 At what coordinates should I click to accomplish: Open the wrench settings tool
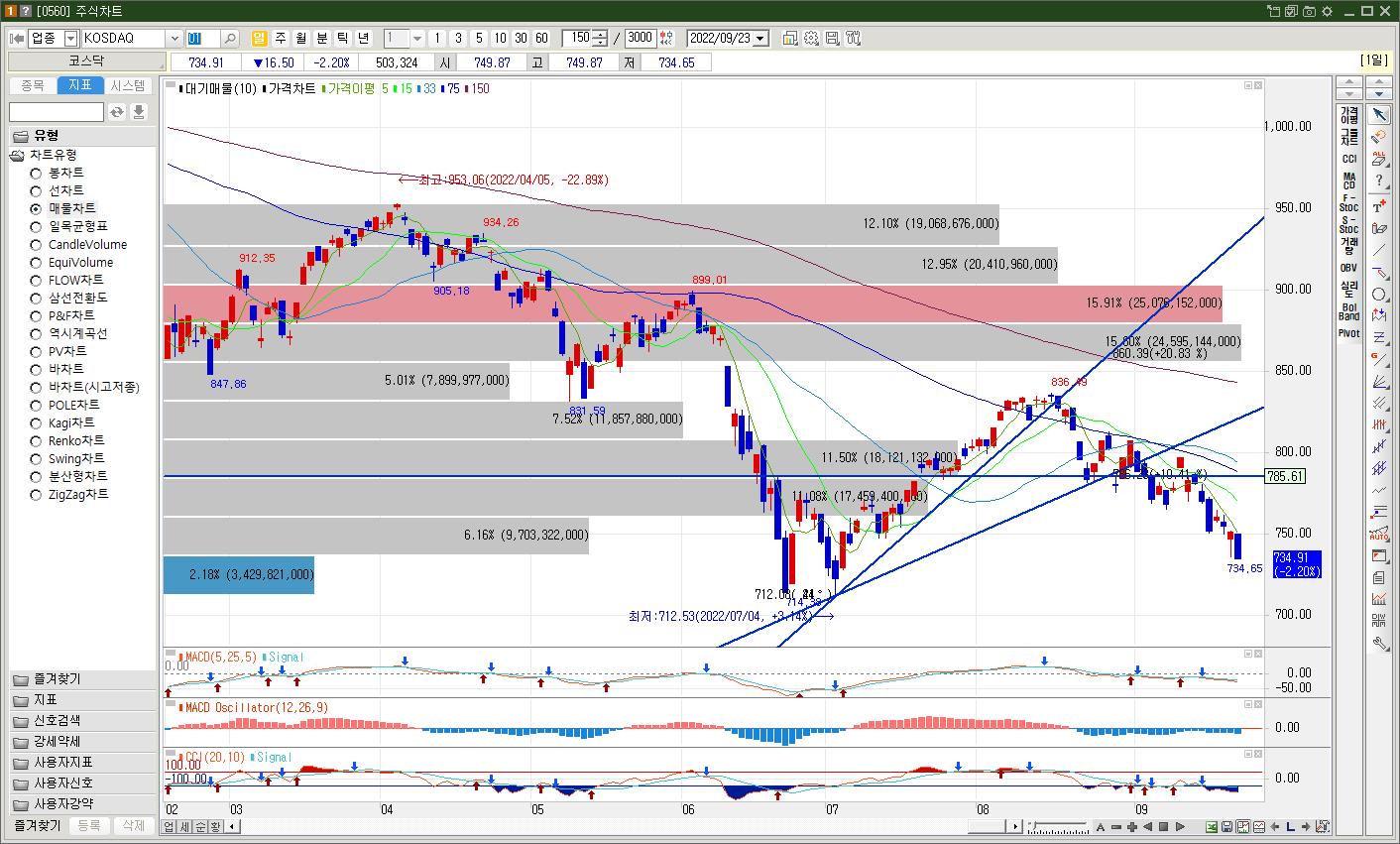click(1379, 643)
